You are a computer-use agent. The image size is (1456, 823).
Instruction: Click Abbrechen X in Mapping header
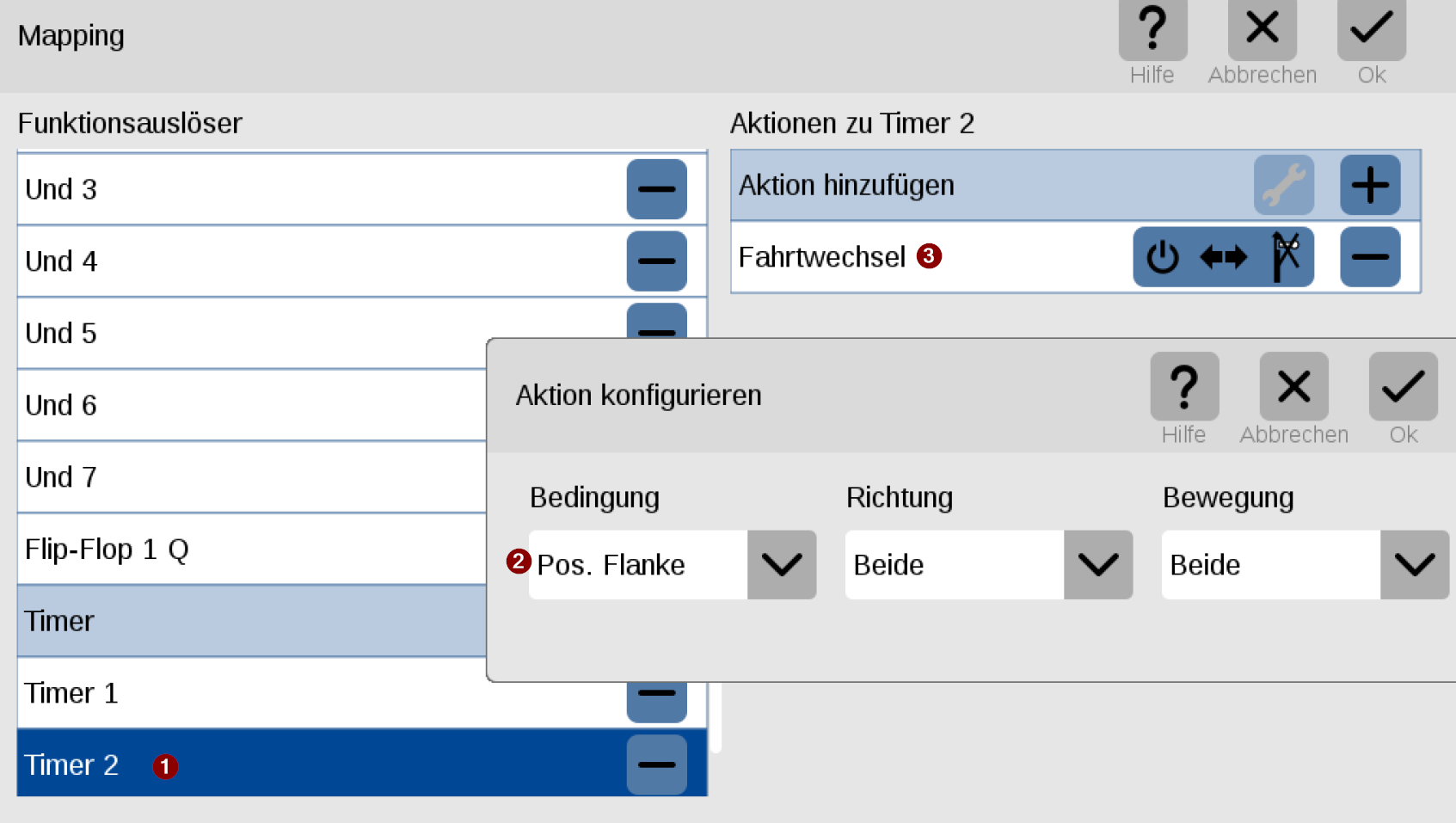(x=1262, y=28)
